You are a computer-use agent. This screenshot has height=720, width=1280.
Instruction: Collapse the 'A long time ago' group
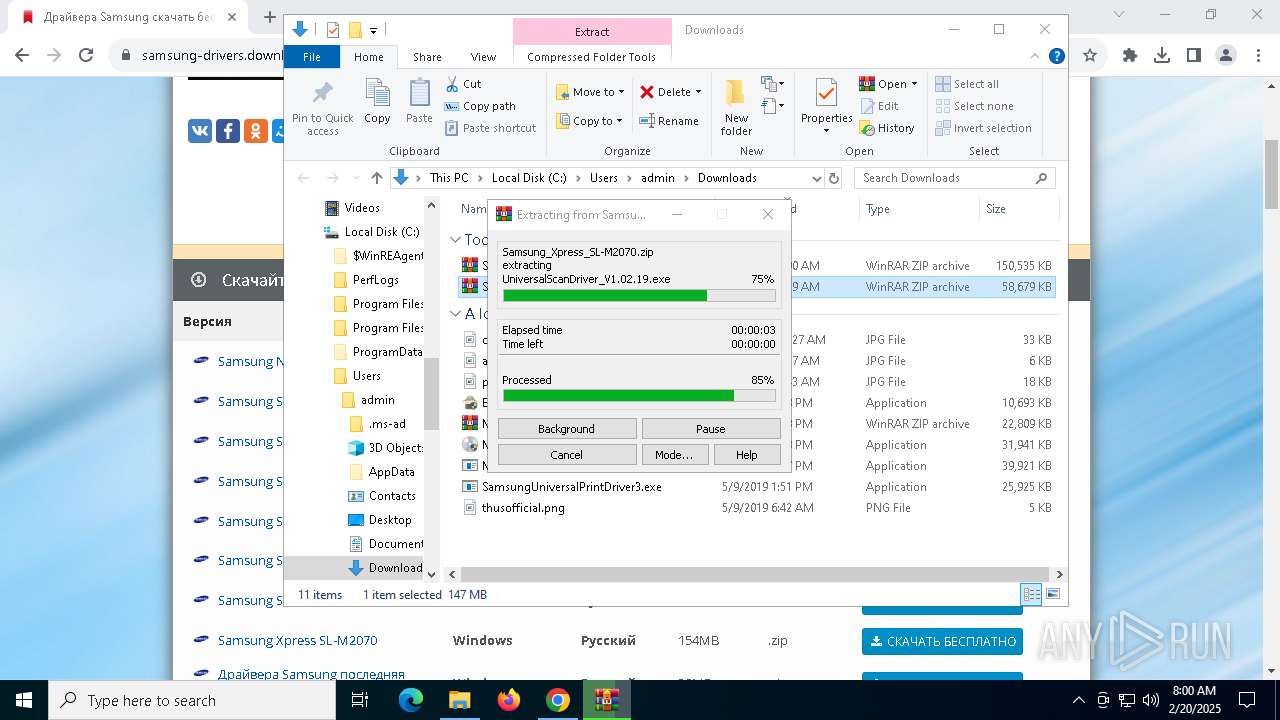pos(455,313)
